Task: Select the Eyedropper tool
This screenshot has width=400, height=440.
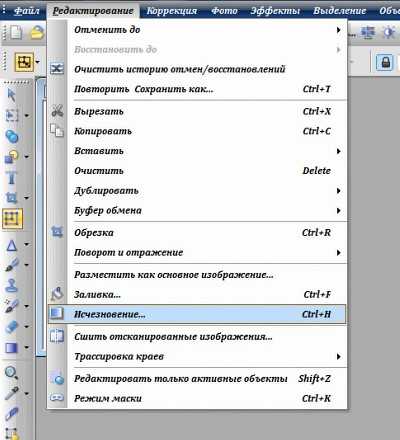Action: coord(12,393)
